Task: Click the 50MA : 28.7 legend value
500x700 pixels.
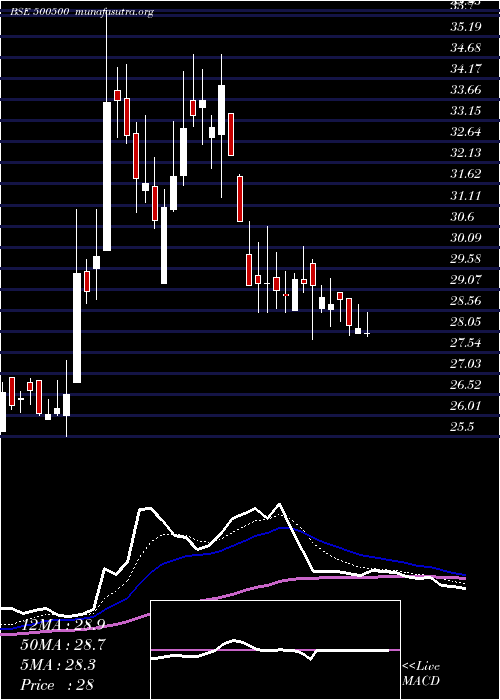Action: pos(63,645)
